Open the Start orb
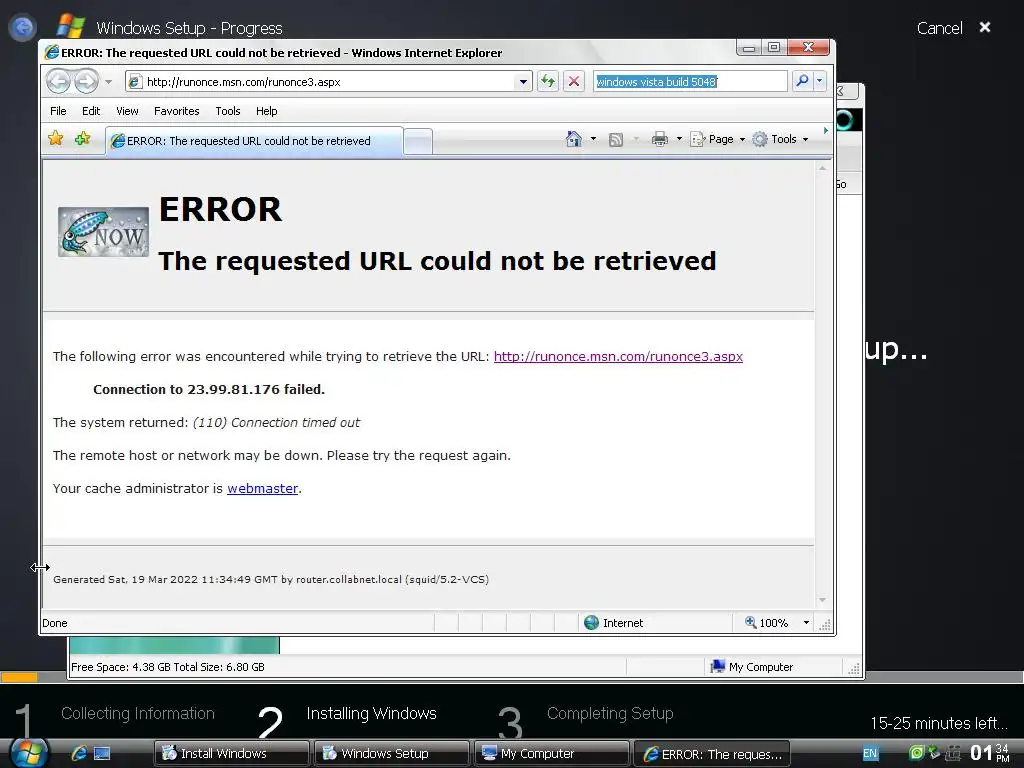This screenshot has width=1024, height=768. click(28, 752)
